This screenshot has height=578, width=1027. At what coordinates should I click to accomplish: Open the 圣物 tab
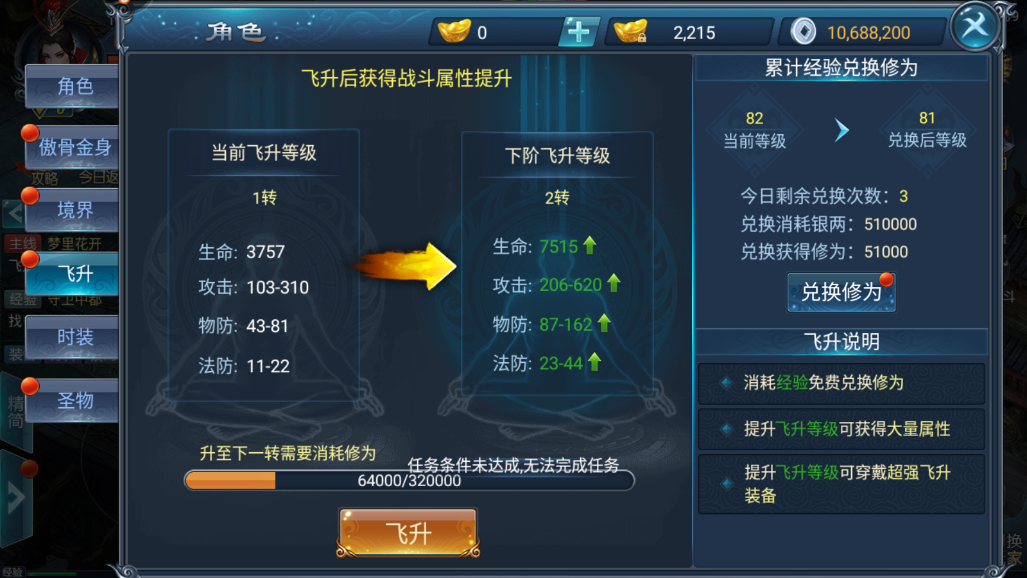(73, 400)
